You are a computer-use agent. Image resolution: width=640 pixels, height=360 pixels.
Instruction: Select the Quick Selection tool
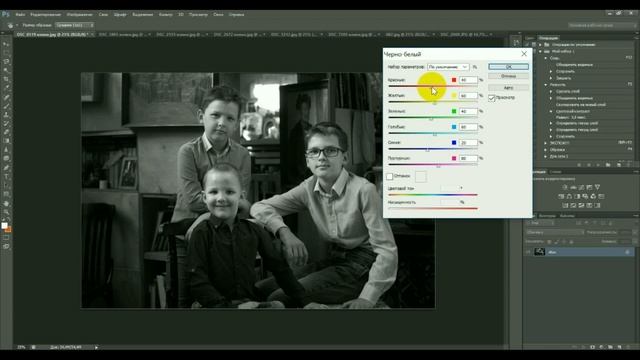point(6,70)
